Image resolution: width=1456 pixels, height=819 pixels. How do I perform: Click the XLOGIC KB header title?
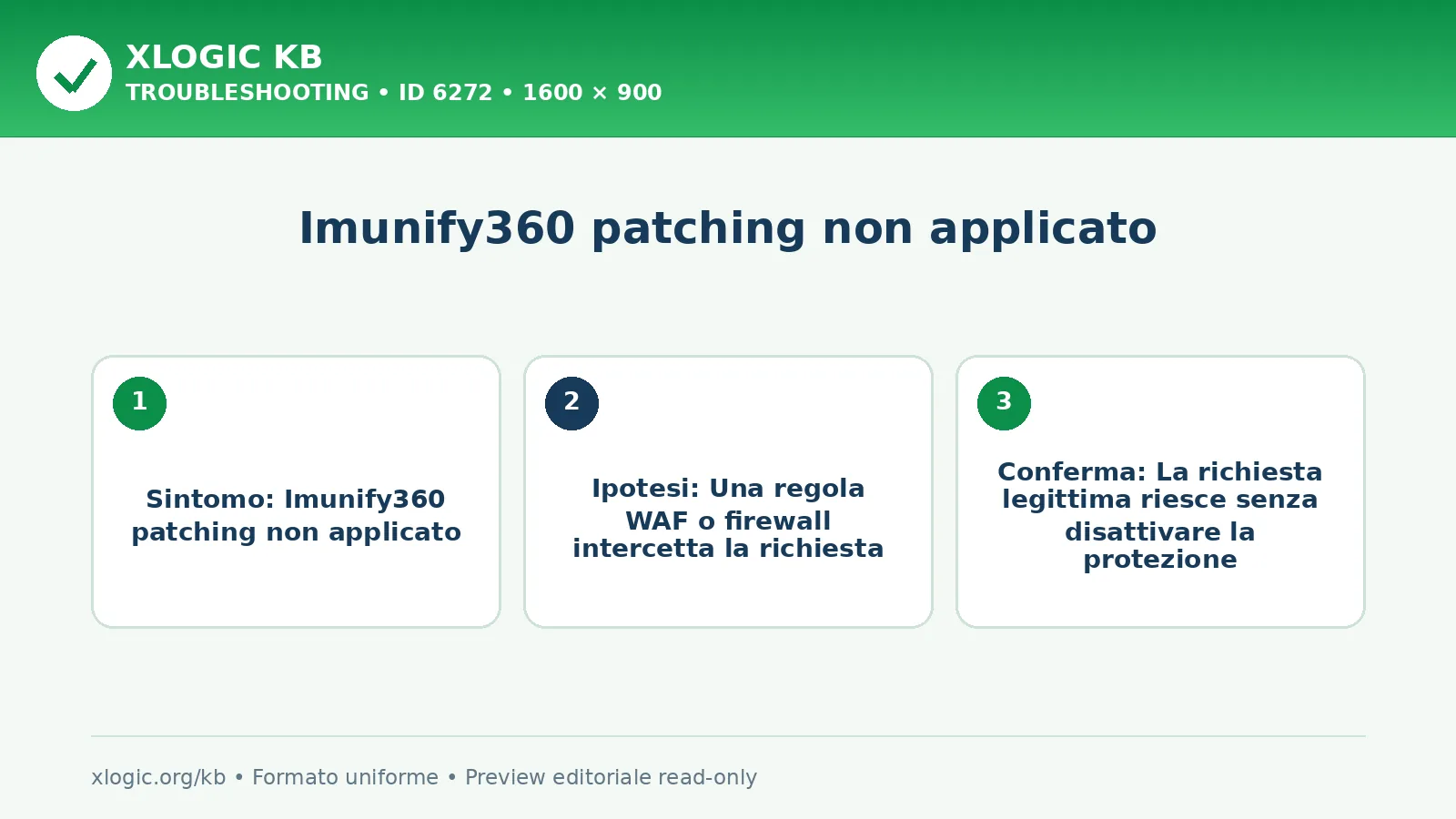pos(224,57)
